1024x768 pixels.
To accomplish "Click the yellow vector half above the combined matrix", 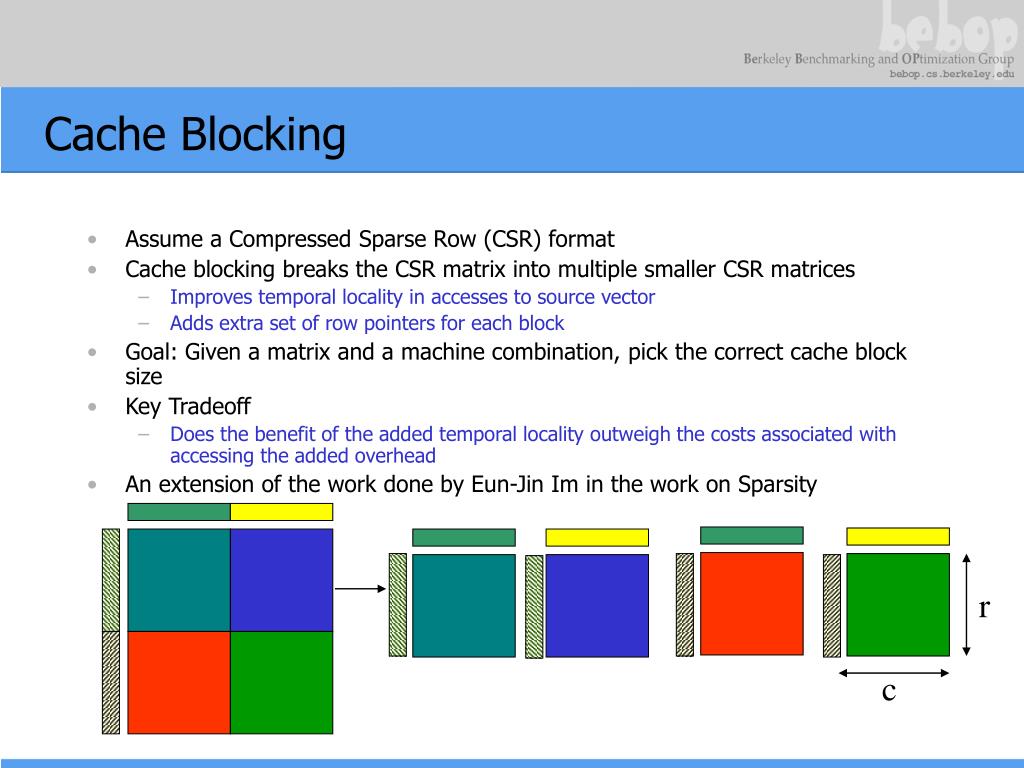I will (281, 511).
